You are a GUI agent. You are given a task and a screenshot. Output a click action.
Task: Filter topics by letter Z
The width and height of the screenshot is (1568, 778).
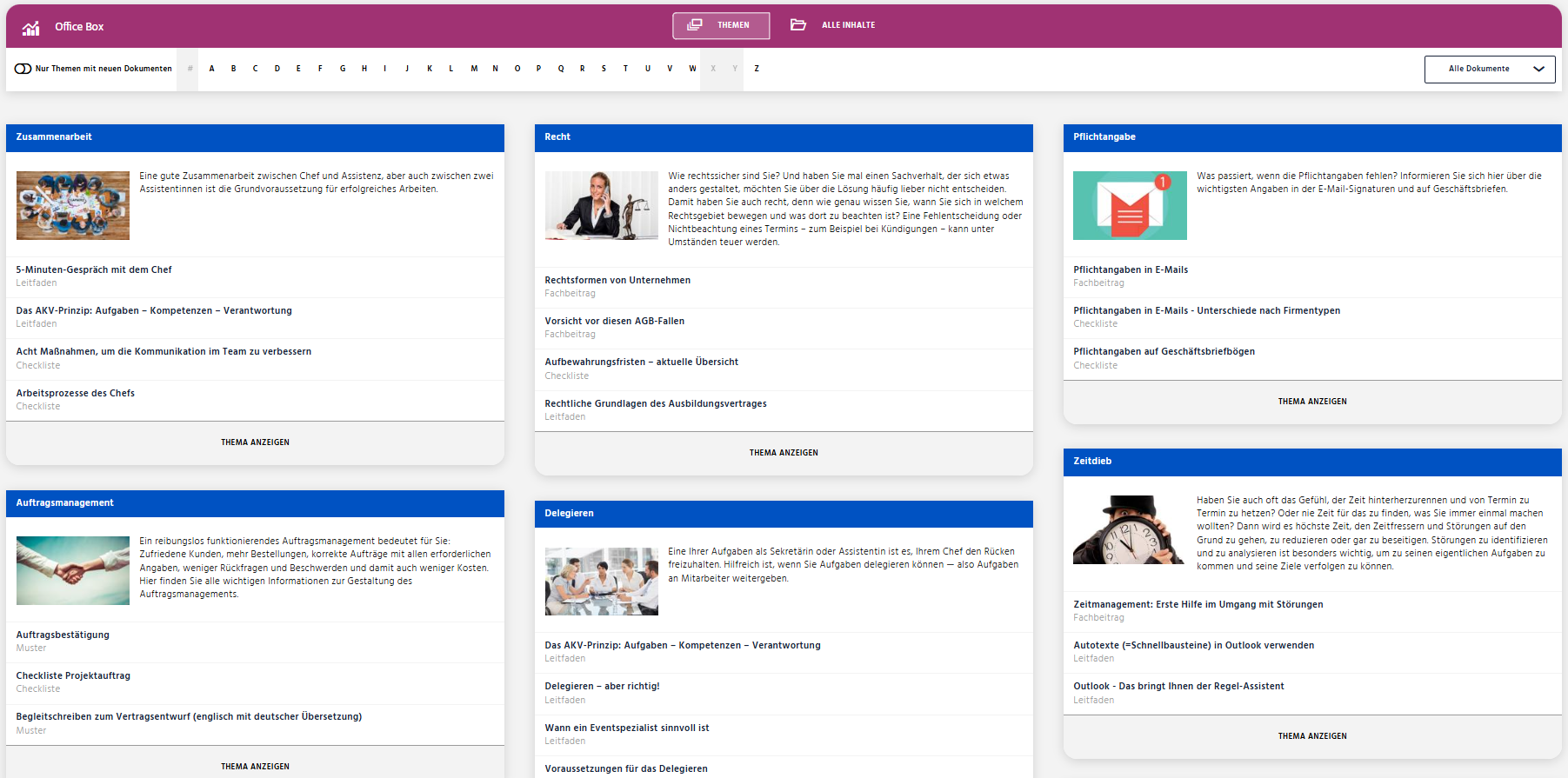point(757,69)
